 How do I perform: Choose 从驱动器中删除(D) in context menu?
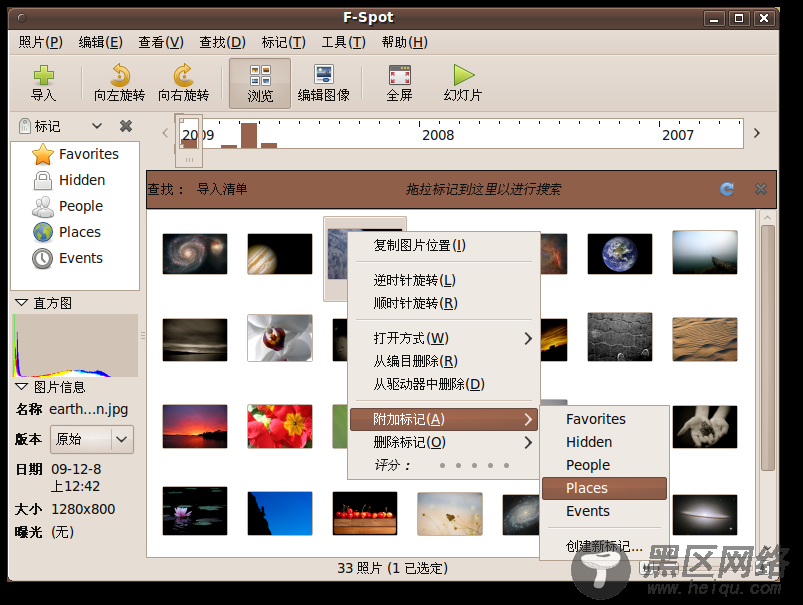click(x=443, y=384)
